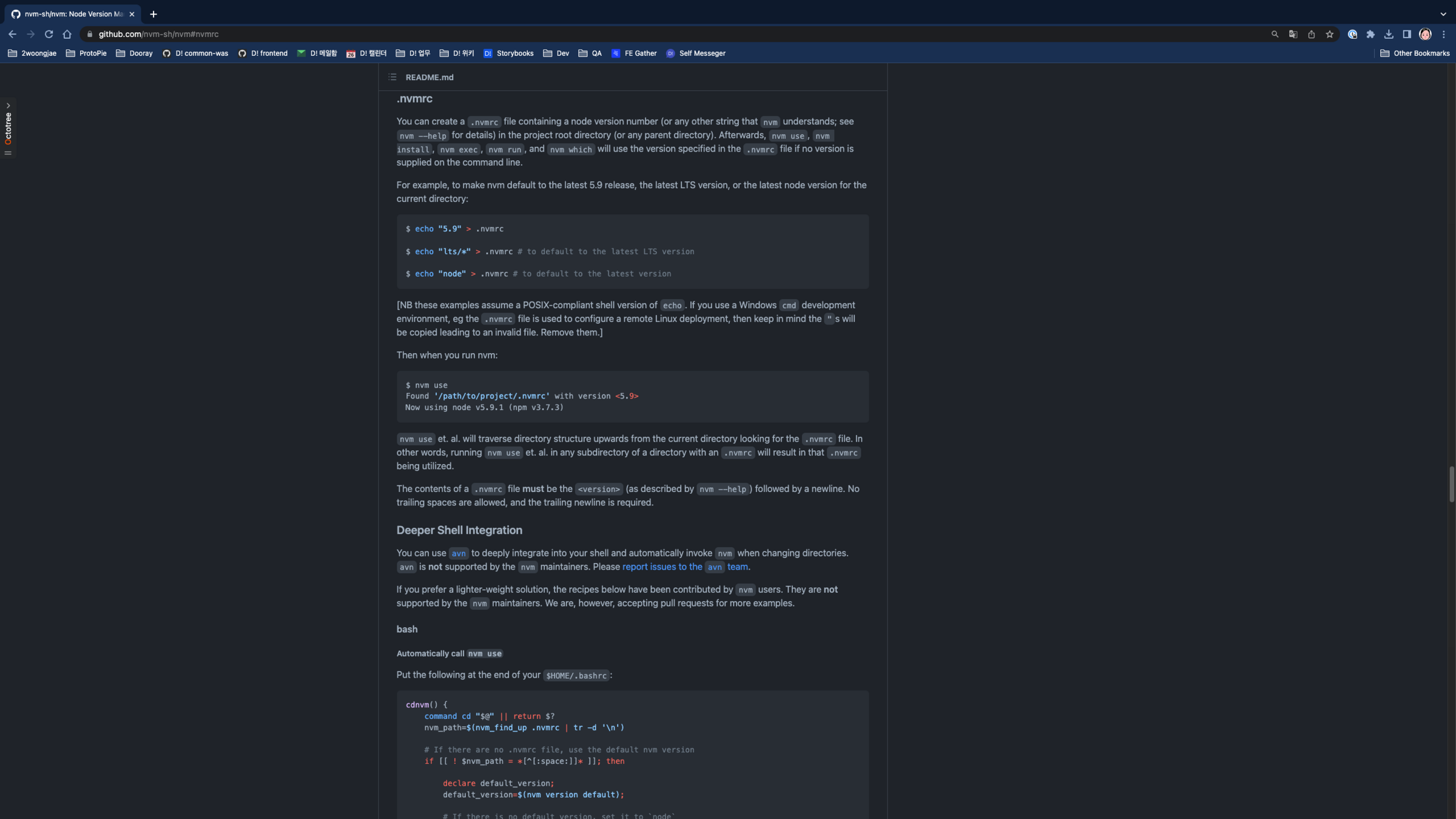
Task: Open the D! common-was bookmark
Action: click(195, 53)
